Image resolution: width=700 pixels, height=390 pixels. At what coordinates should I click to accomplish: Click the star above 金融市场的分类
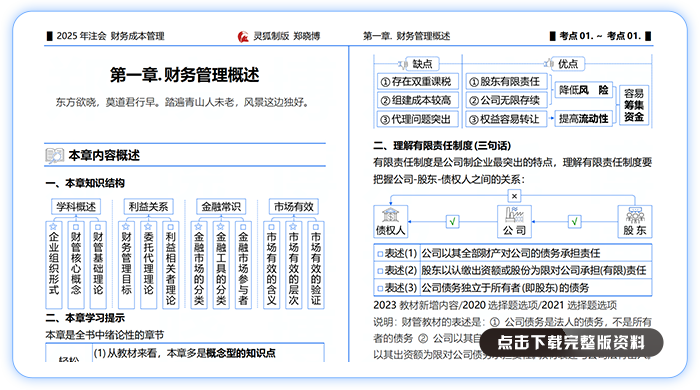(x=199, y=227)
